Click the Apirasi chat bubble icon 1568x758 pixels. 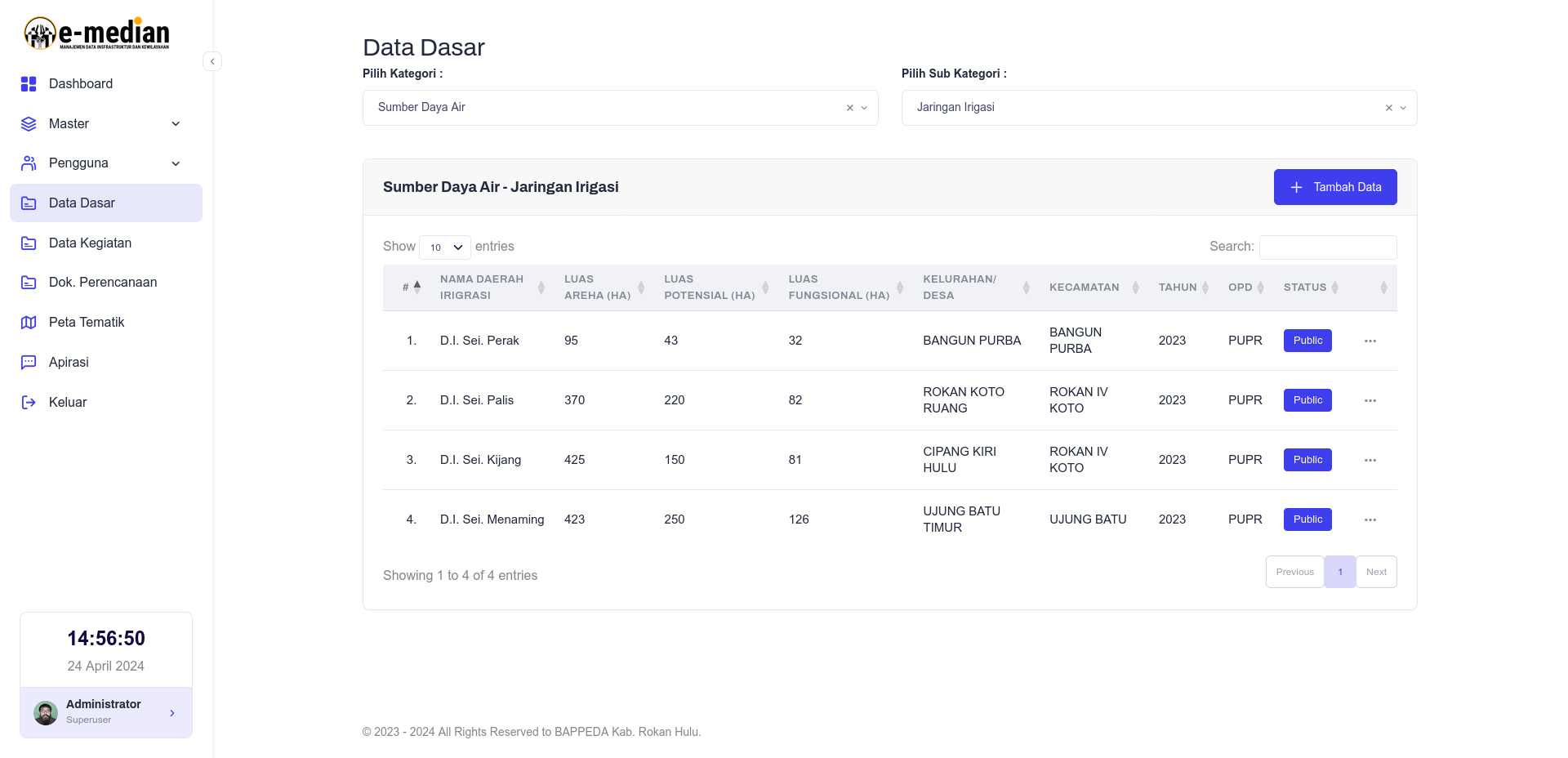(x=29, y=363)
